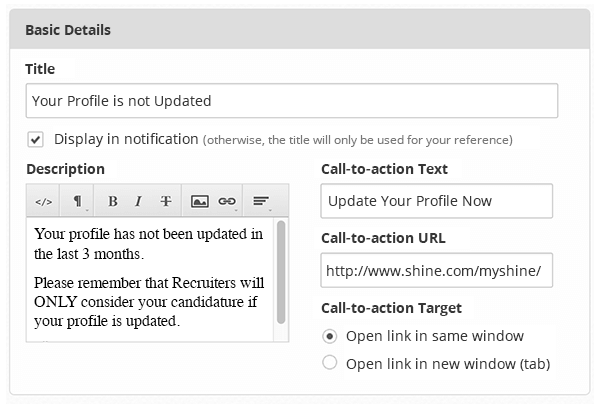Open HTML code view in editor toolbar
This screenshot has height=407, width=600.
43,201
